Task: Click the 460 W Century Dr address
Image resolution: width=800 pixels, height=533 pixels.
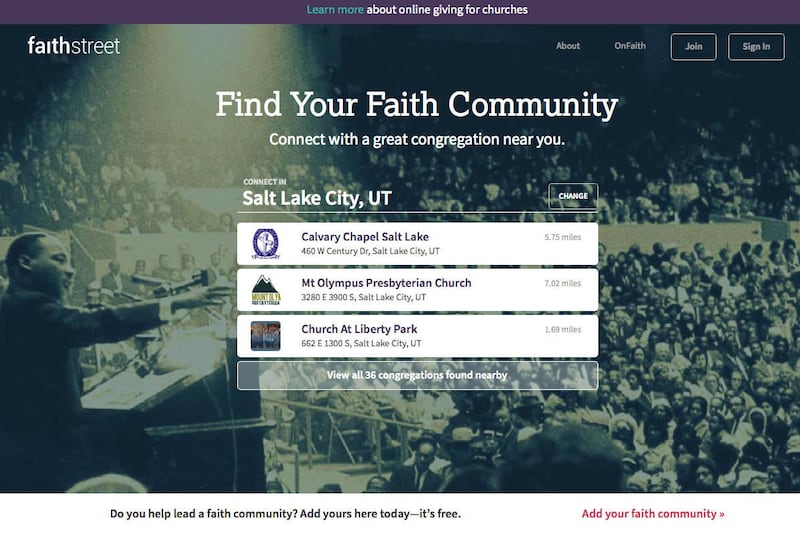Action: coord(370,251)
